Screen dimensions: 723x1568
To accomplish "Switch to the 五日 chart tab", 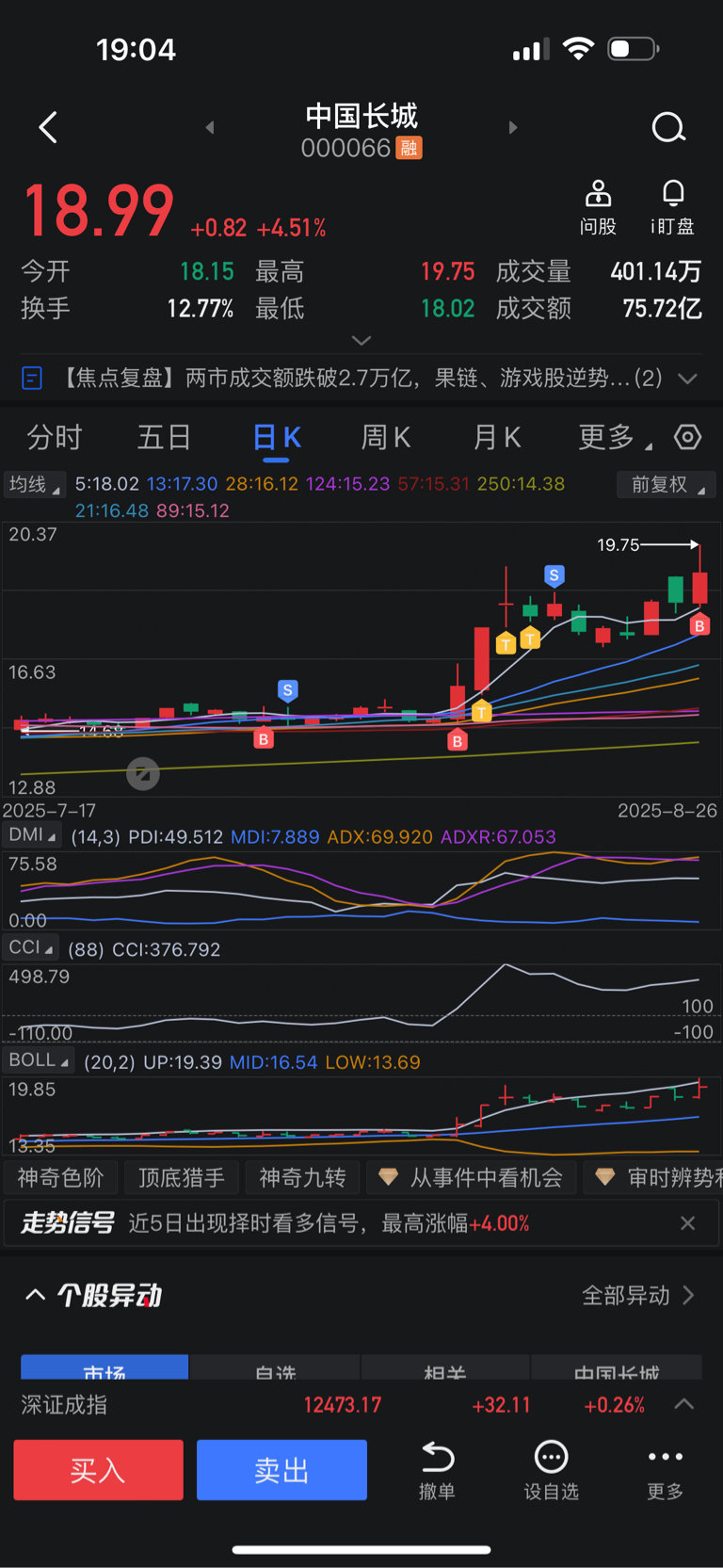I will (165, 437).
